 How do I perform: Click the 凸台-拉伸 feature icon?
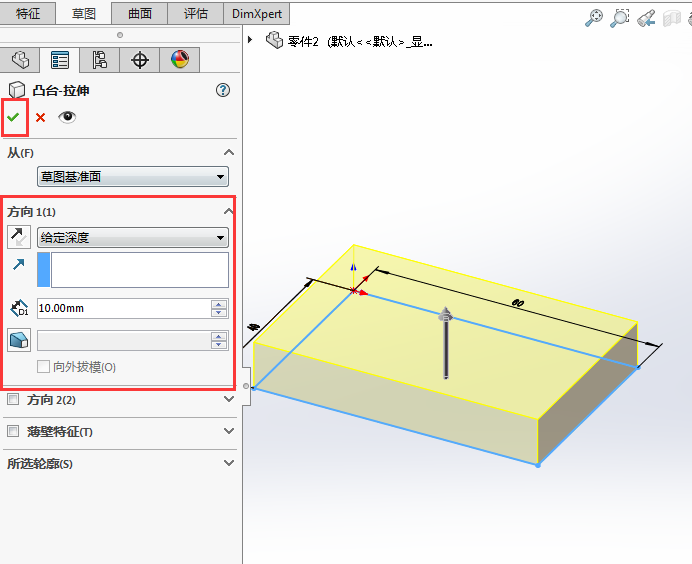point(17,90)
